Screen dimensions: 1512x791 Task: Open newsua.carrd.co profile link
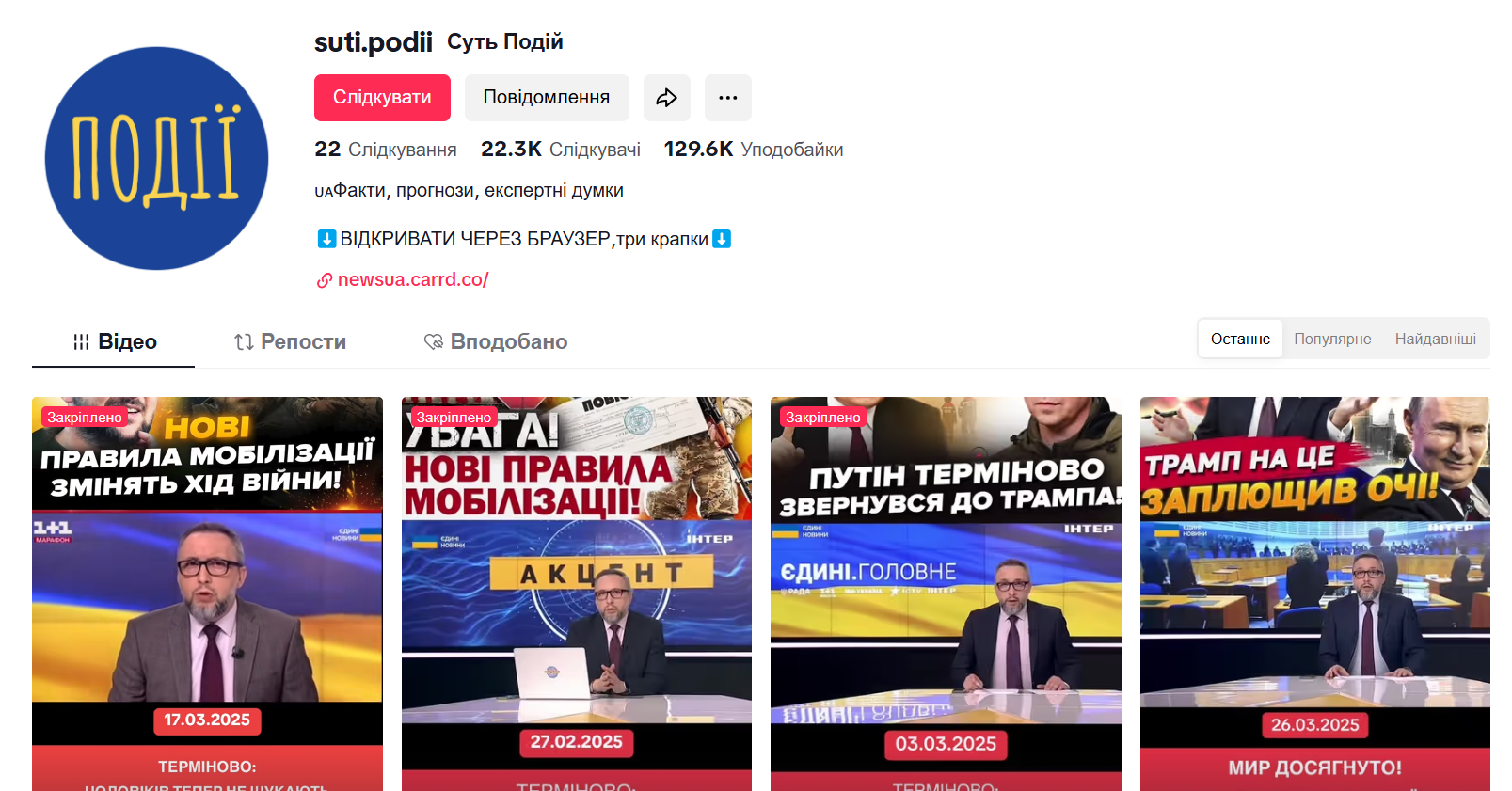click(413, 279)
